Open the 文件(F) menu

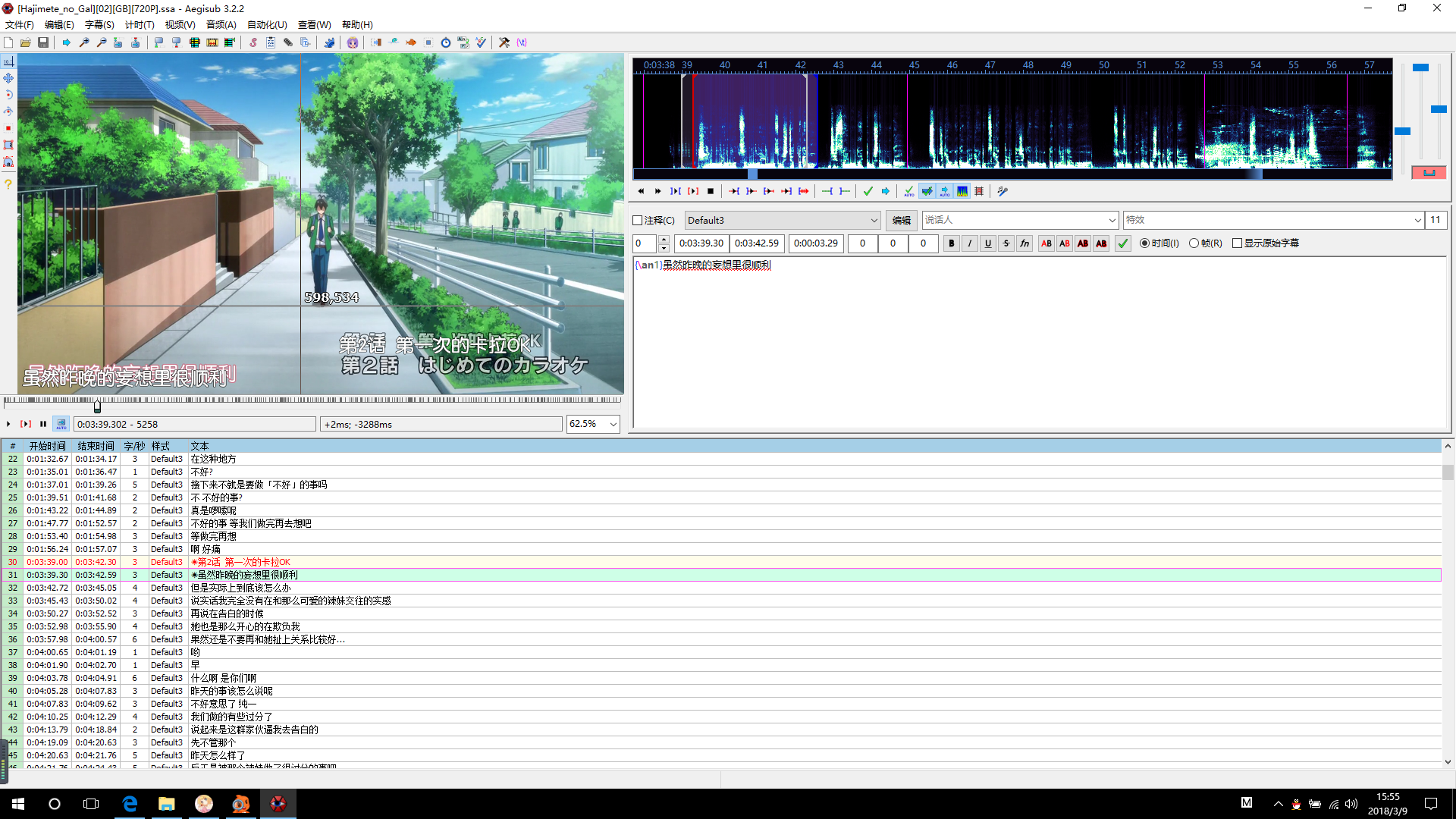click(20, 25)
